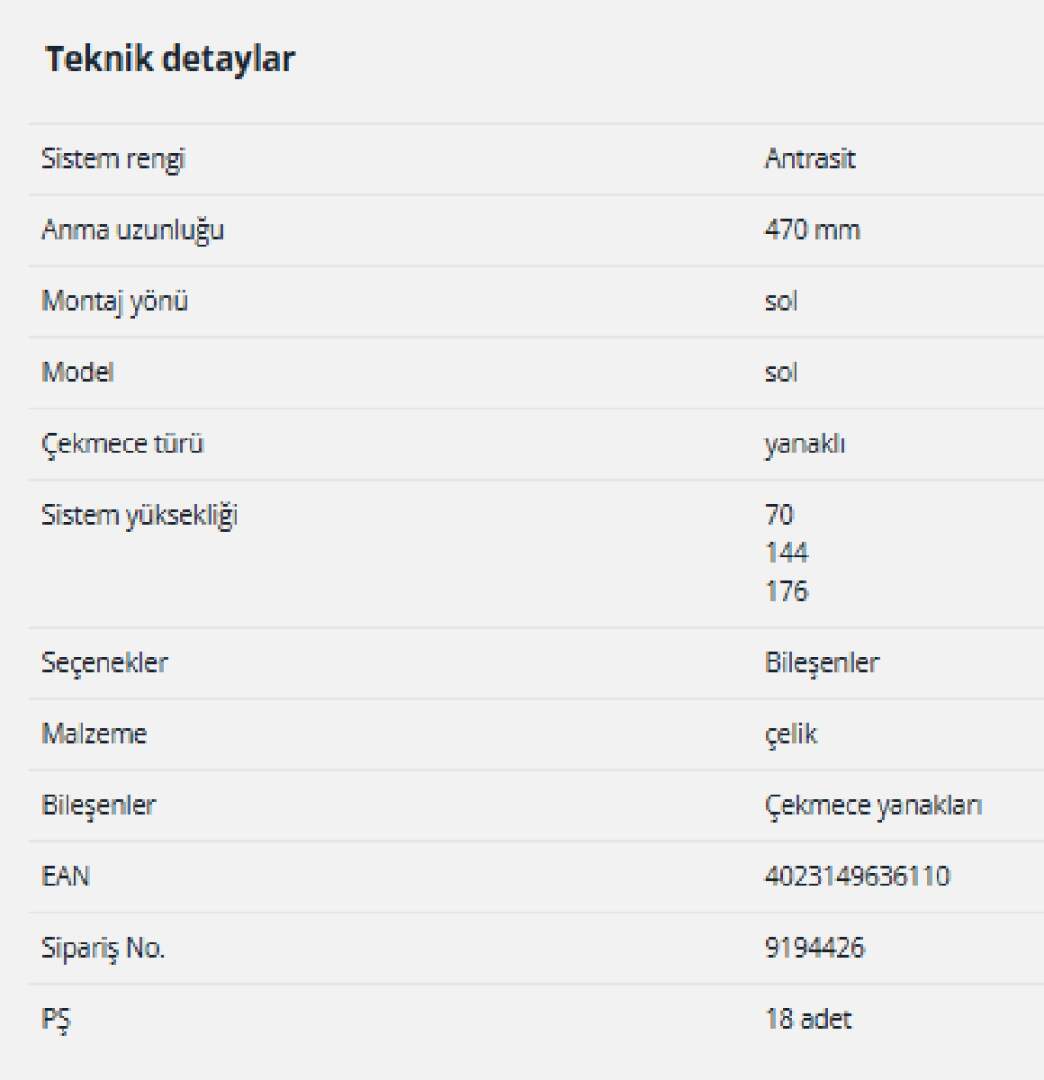Select the "Model" row label
Image resolution: width=1044 pixels, height=1080 pixels.
[77, 372]
